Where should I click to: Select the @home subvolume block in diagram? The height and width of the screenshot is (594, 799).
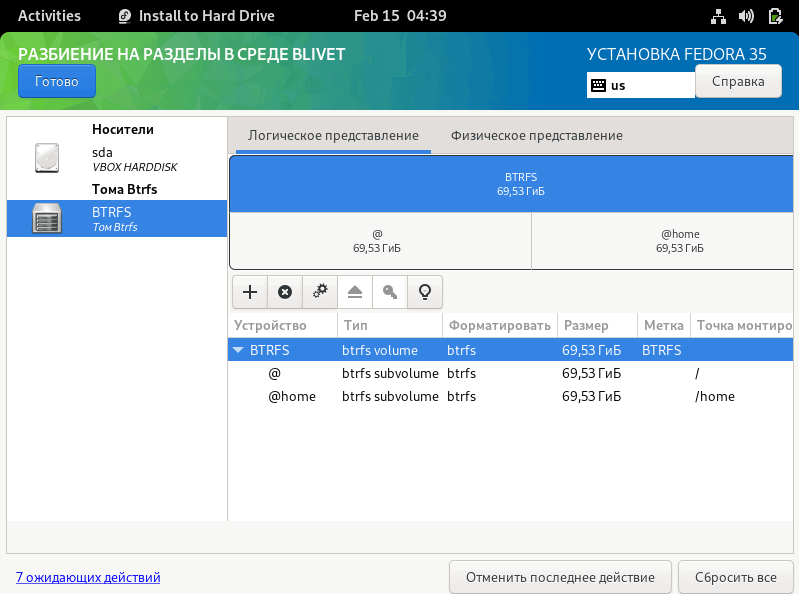click(x=662, y=241)
